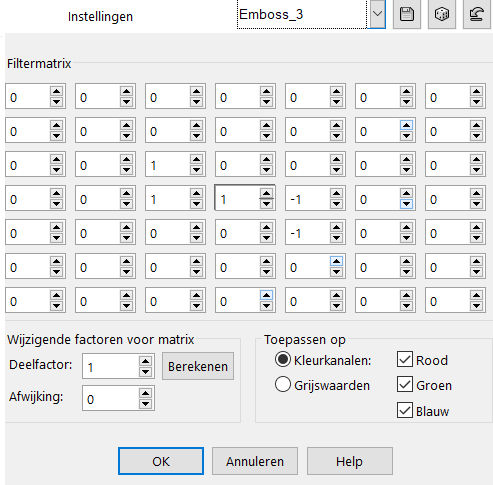Decrease the Afwijking value using its down arrow
Image resolution: width=493 pixels, height=485 pixels.
146,404
